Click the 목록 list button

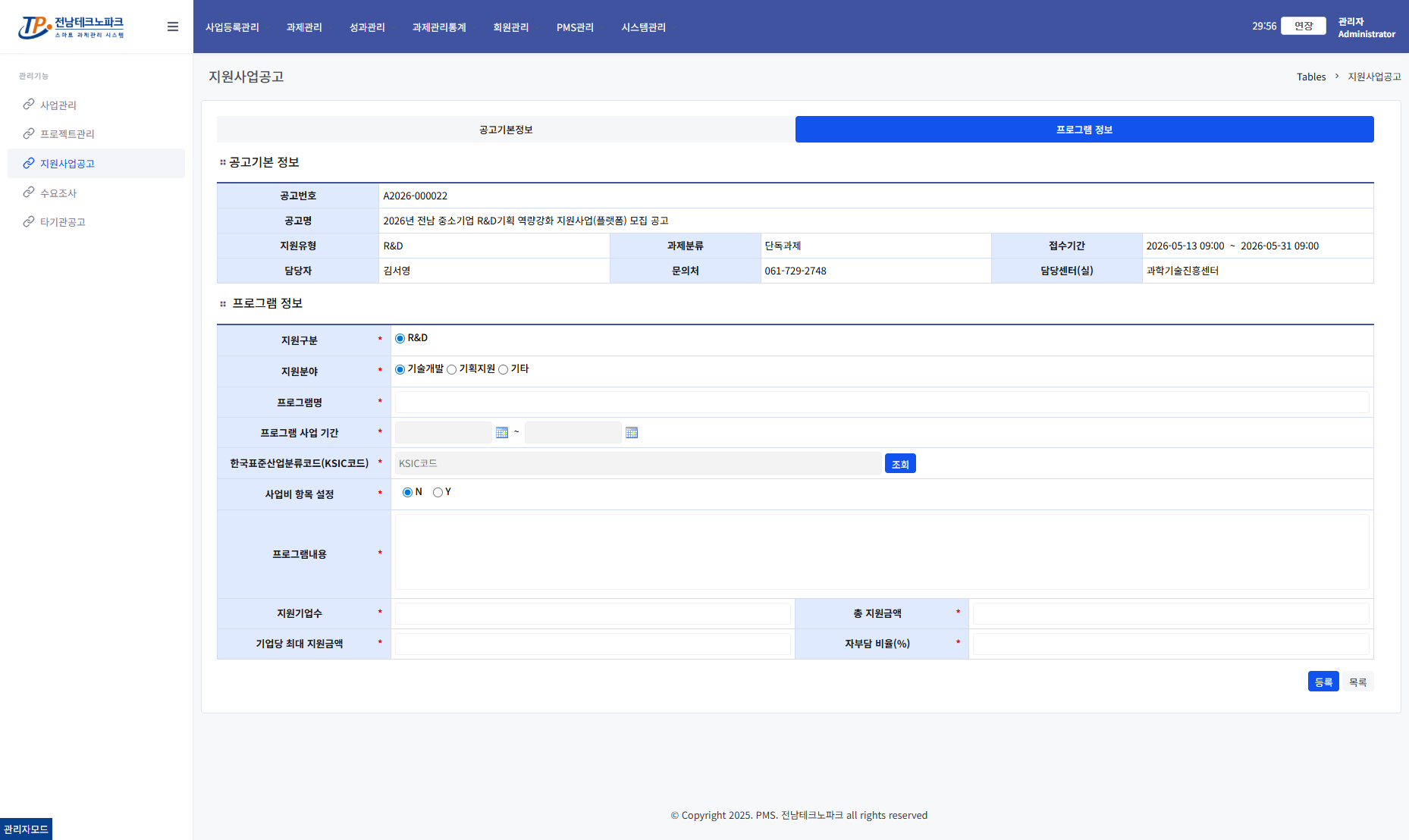tap(1358, 682)
